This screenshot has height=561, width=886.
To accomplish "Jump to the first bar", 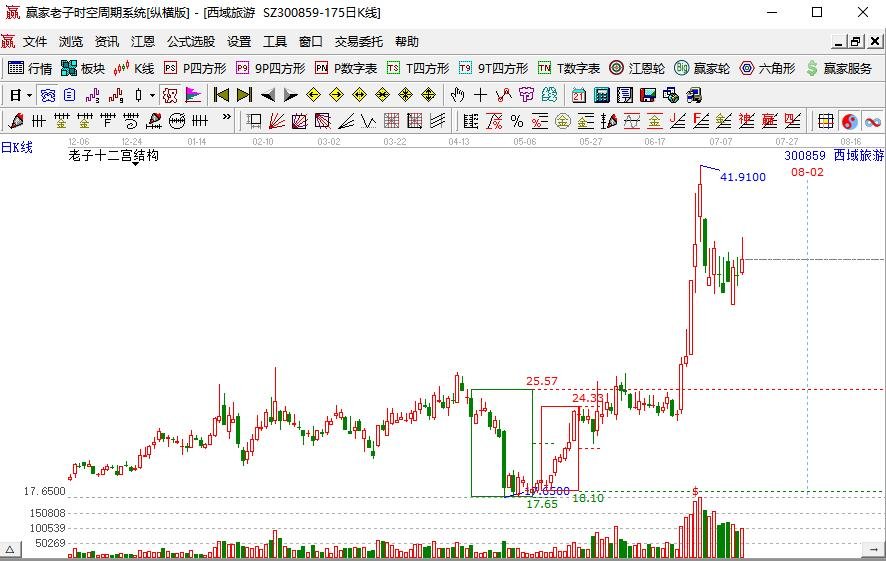I will point(221,95).
